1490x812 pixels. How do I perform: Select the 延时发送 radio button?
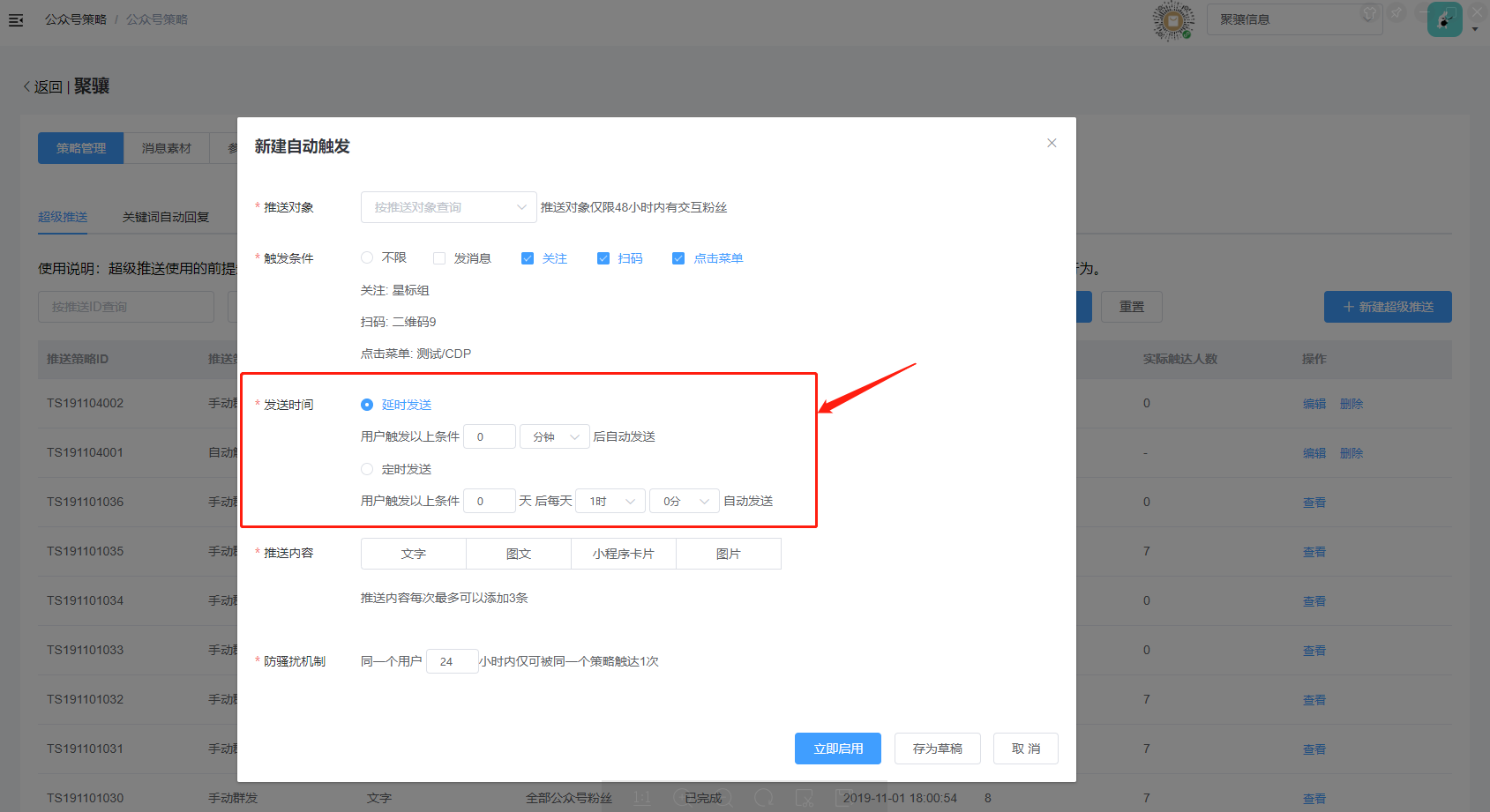pos(367,405)
